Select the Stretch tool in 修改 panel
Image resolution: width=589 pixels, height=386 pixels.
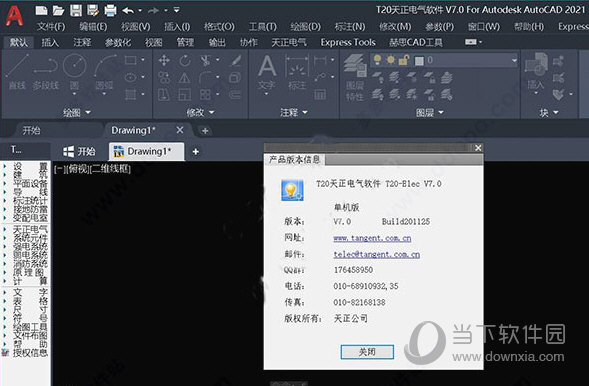point(164,94)
